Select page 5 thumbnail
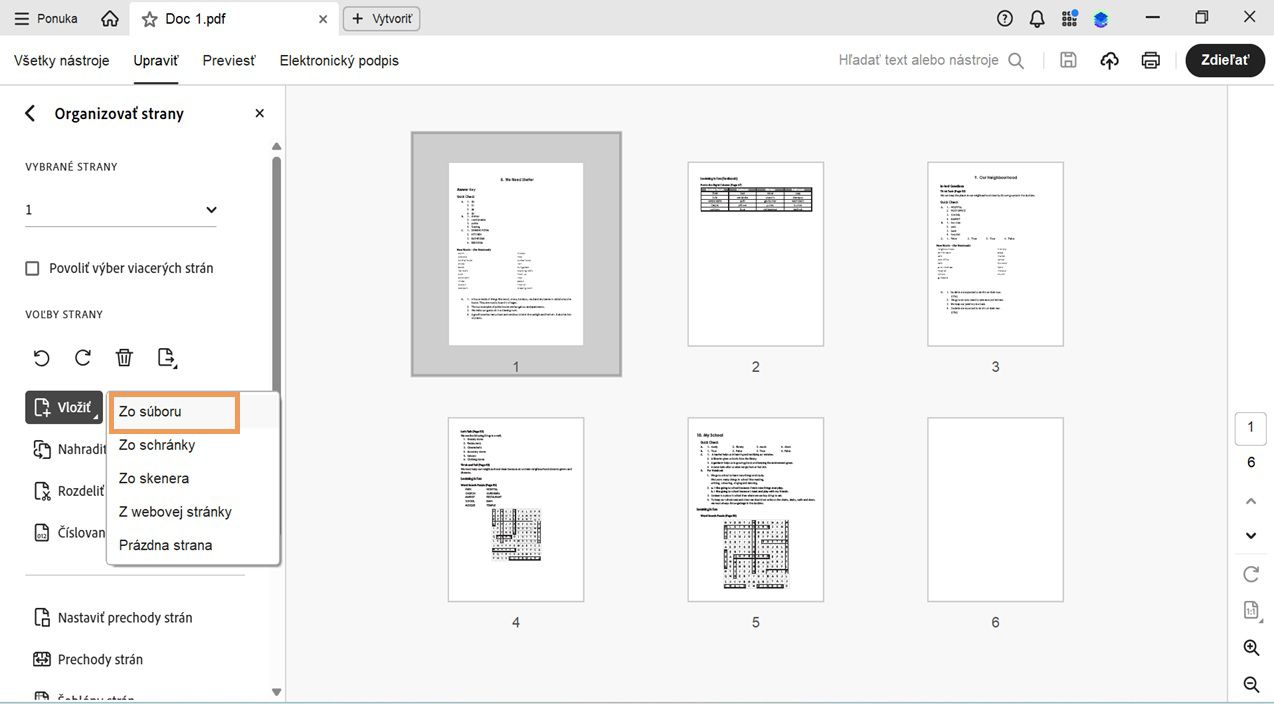The image size is (1274, 704). [755, 509]
